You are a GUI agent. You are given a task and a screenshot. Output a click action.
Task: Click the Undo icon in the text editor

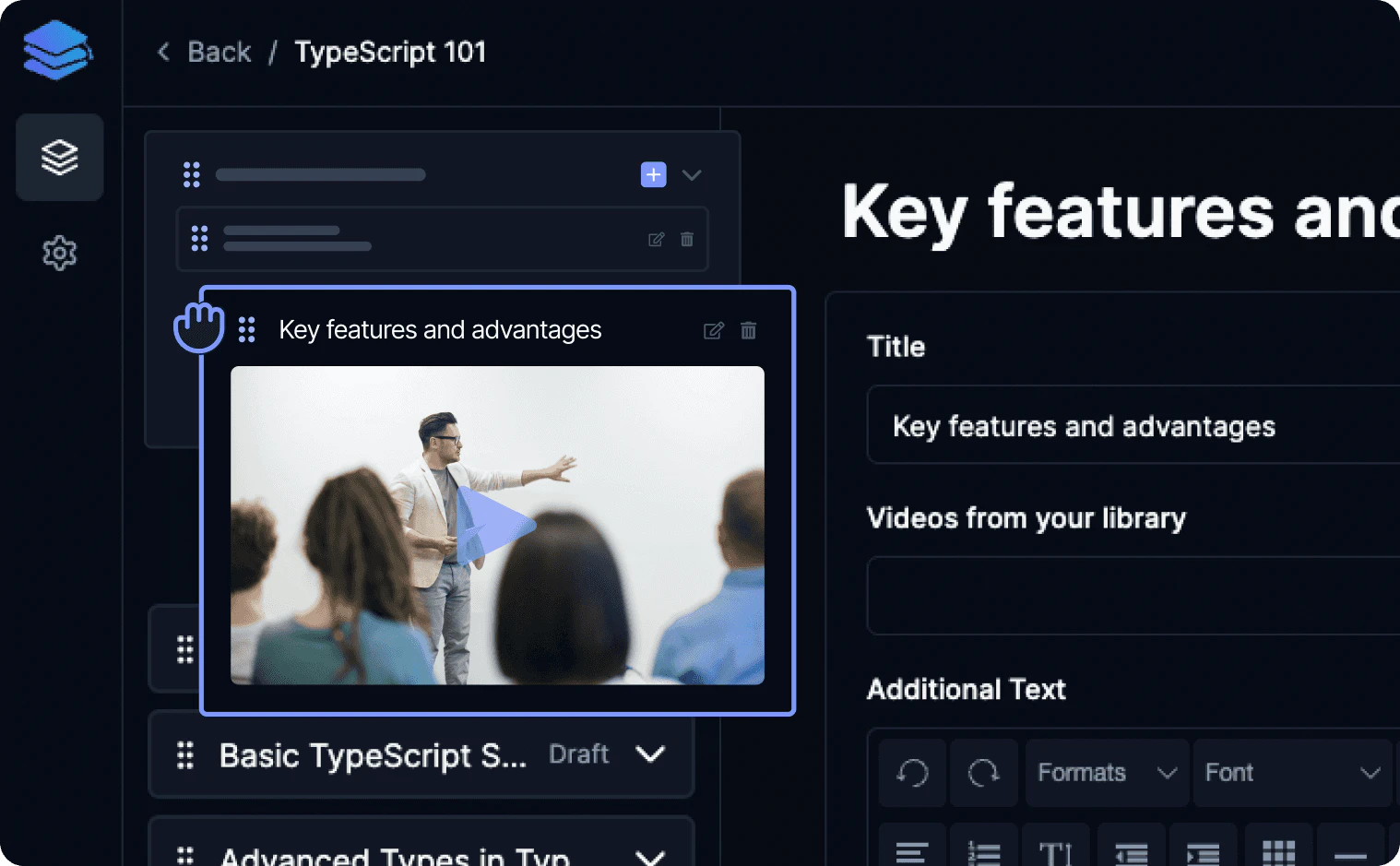pos(911,773)
